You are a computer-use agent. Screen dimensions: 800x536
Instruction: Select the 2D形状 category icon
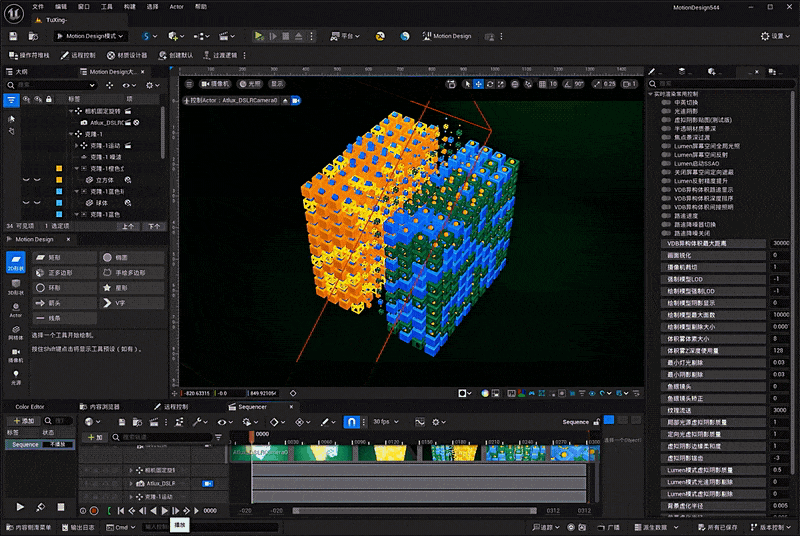point(16,262)
